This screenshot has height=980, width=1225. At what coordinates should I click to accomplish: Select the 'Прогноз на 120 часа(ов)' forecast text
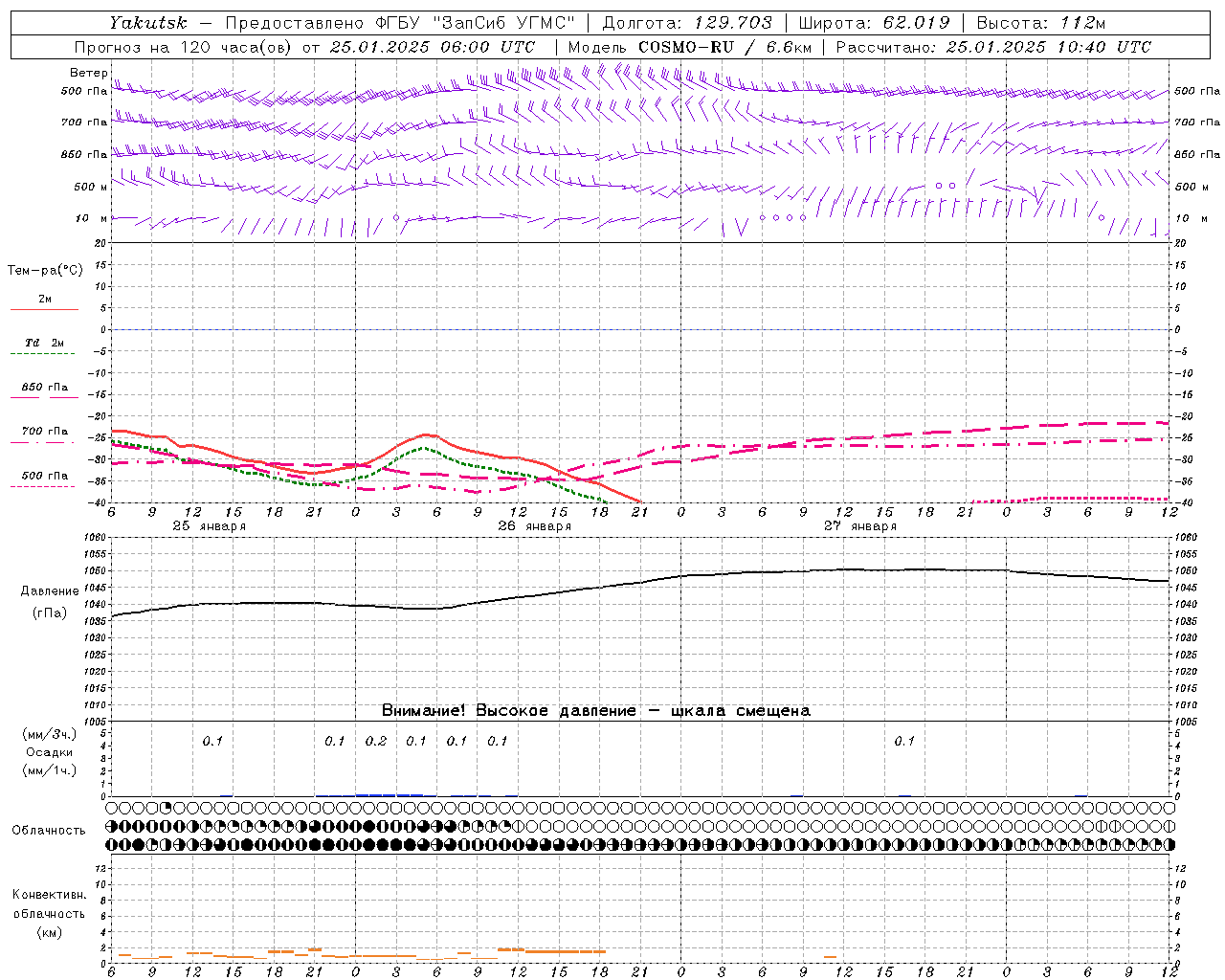tap(183, 47)
